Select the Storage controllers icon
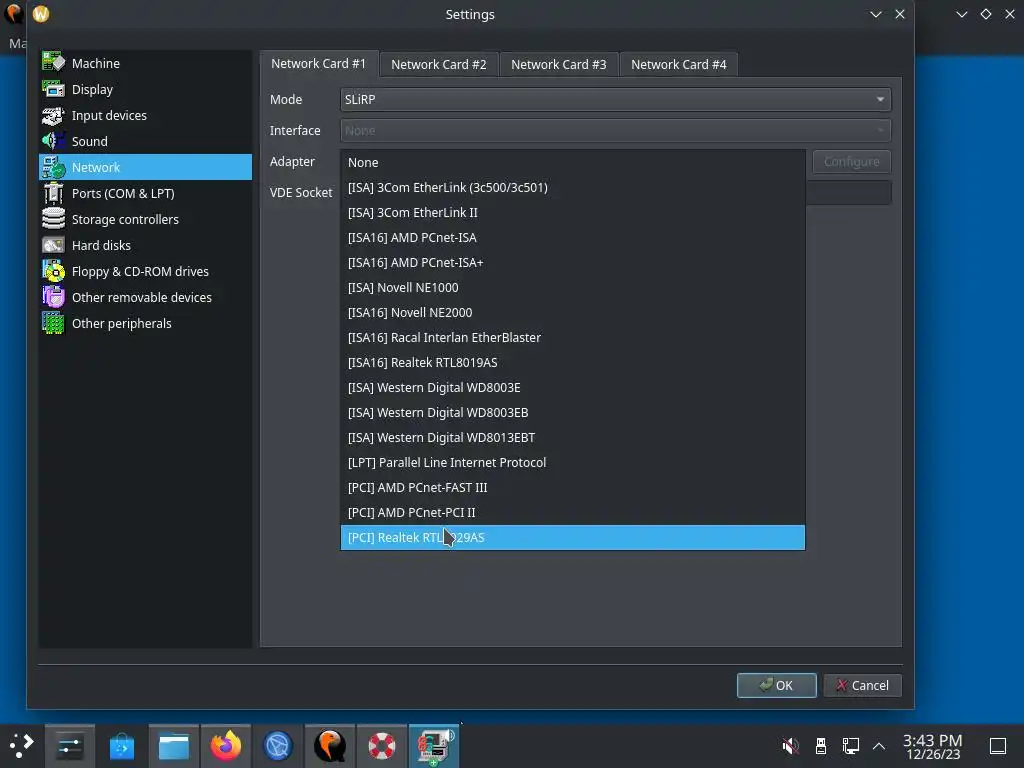This screenshot has height=768, width=1024. click(x=54, y=219)
